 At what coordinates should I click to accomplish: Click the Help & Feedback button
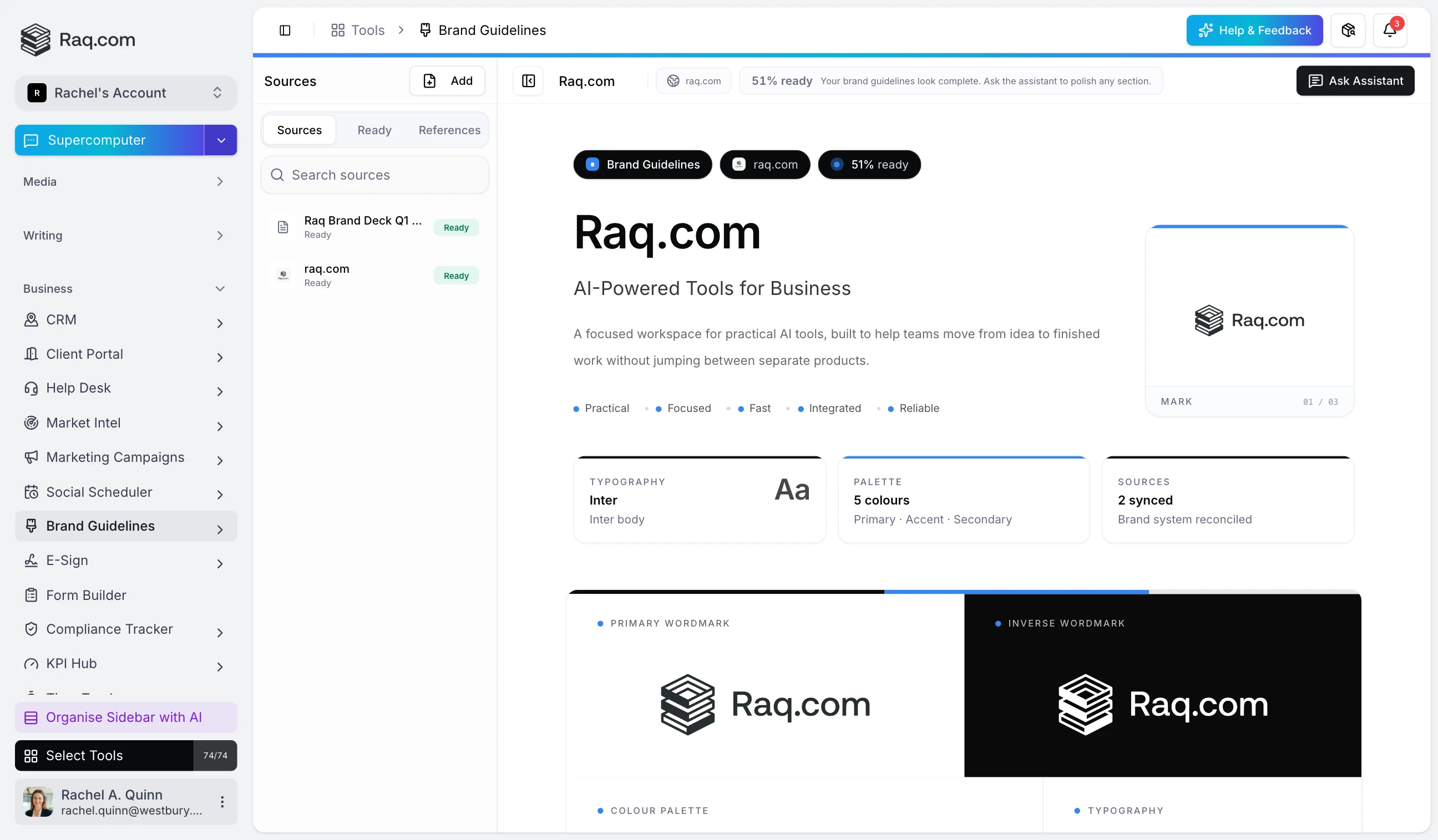[1254, 30]
